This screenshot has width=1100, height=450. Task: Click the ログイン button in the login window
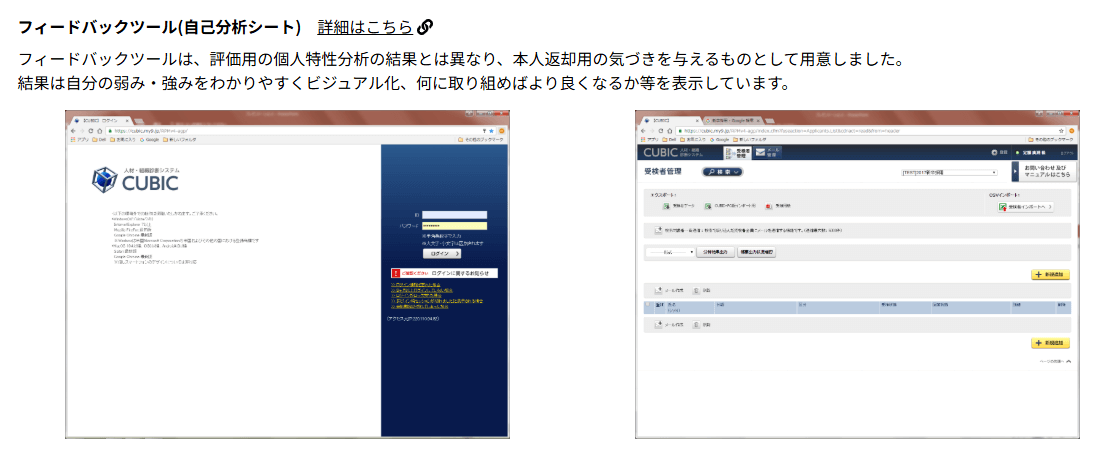point(441,253)
